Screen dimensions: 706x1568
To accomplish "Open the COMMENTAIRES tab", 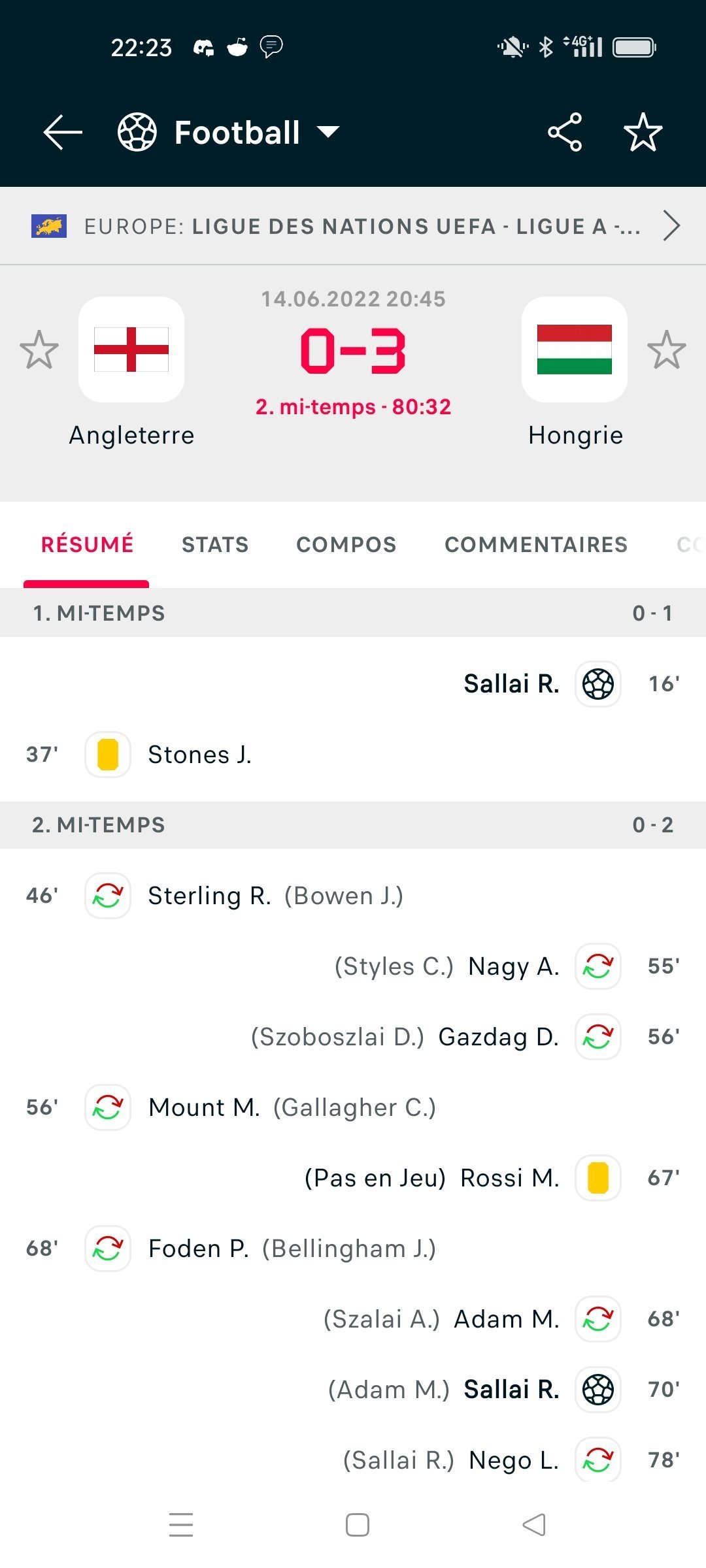I will [x=536, y=544].
